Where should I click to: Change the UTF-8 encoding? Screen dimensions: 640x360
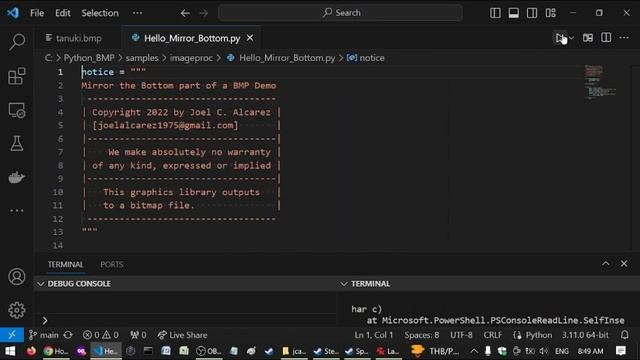(461, 335)
